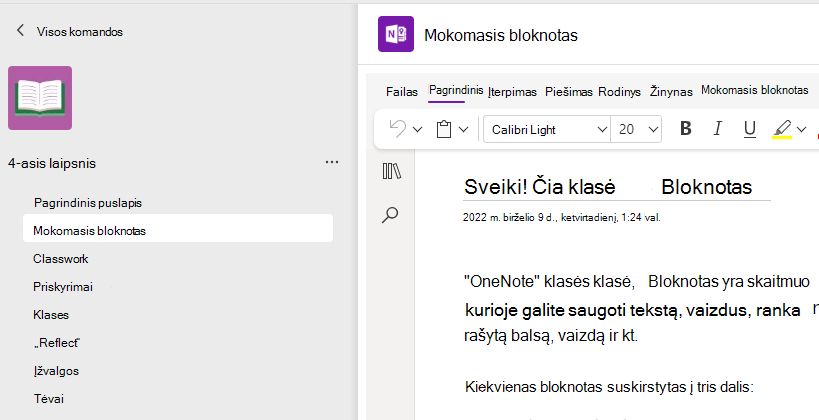Open Įžvalgos in the sidebar
The width and height of the screenshot is (819, 420).
click(56, 371)
